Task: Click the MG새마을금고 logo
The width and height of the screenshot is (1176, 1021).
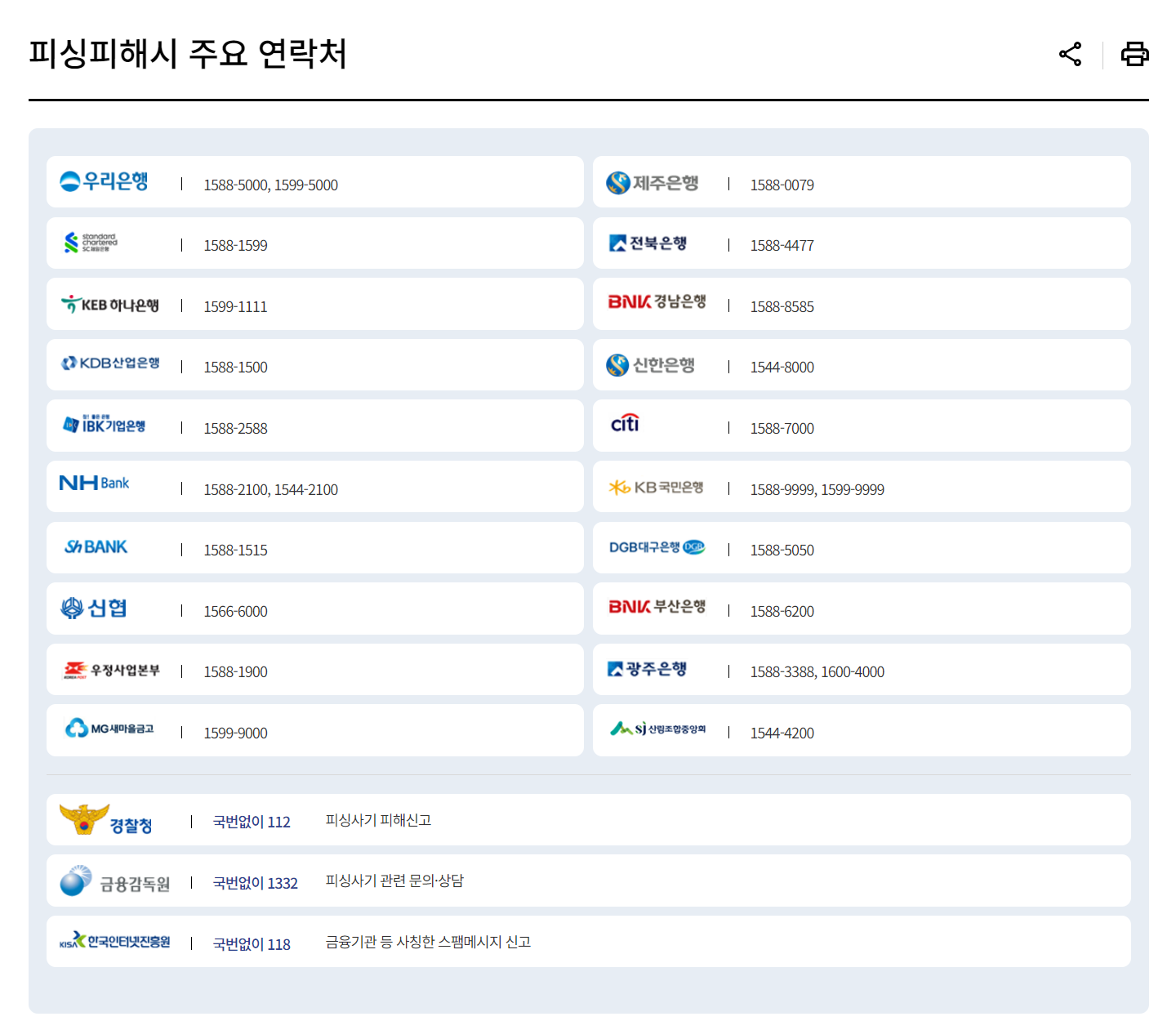Action: [x=109, y=729]
